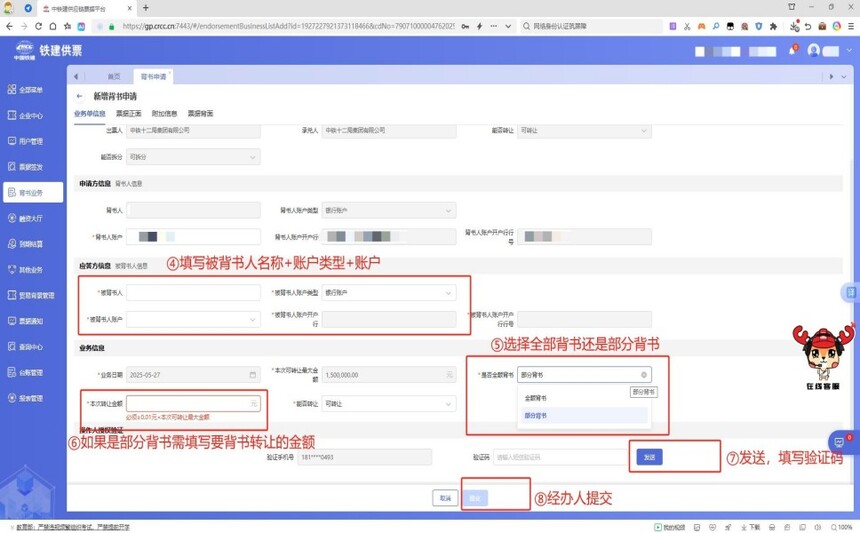Click the back arrow beside 新增背书申请

point(80,97)
